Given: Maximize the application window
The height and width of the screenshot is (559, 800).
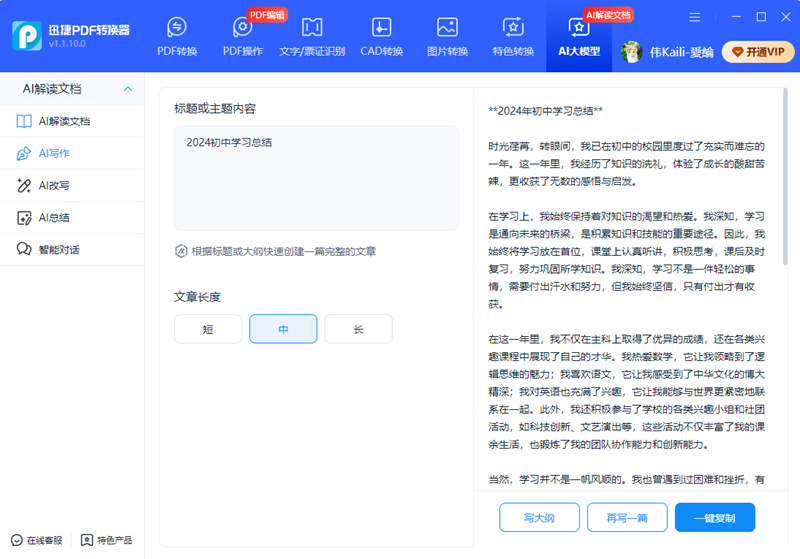Looking at the screenshot, I should pyautogui.click(x=761, y=17).
